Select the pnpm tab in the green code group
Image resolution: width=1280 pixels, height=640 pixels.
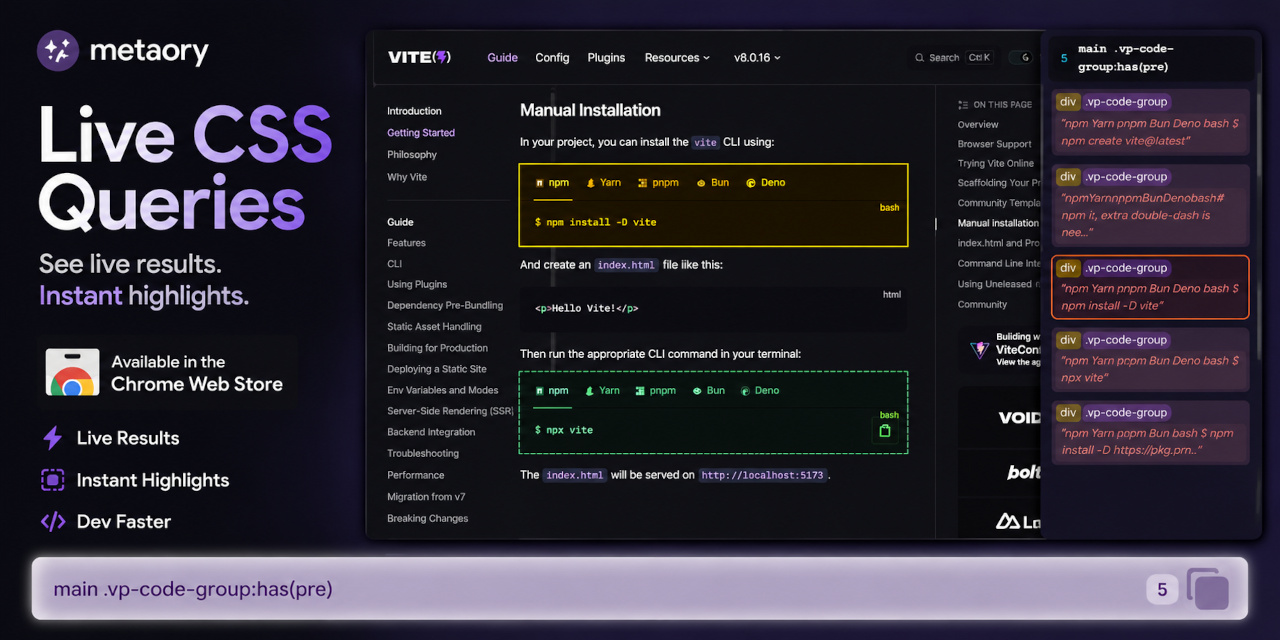655,391
